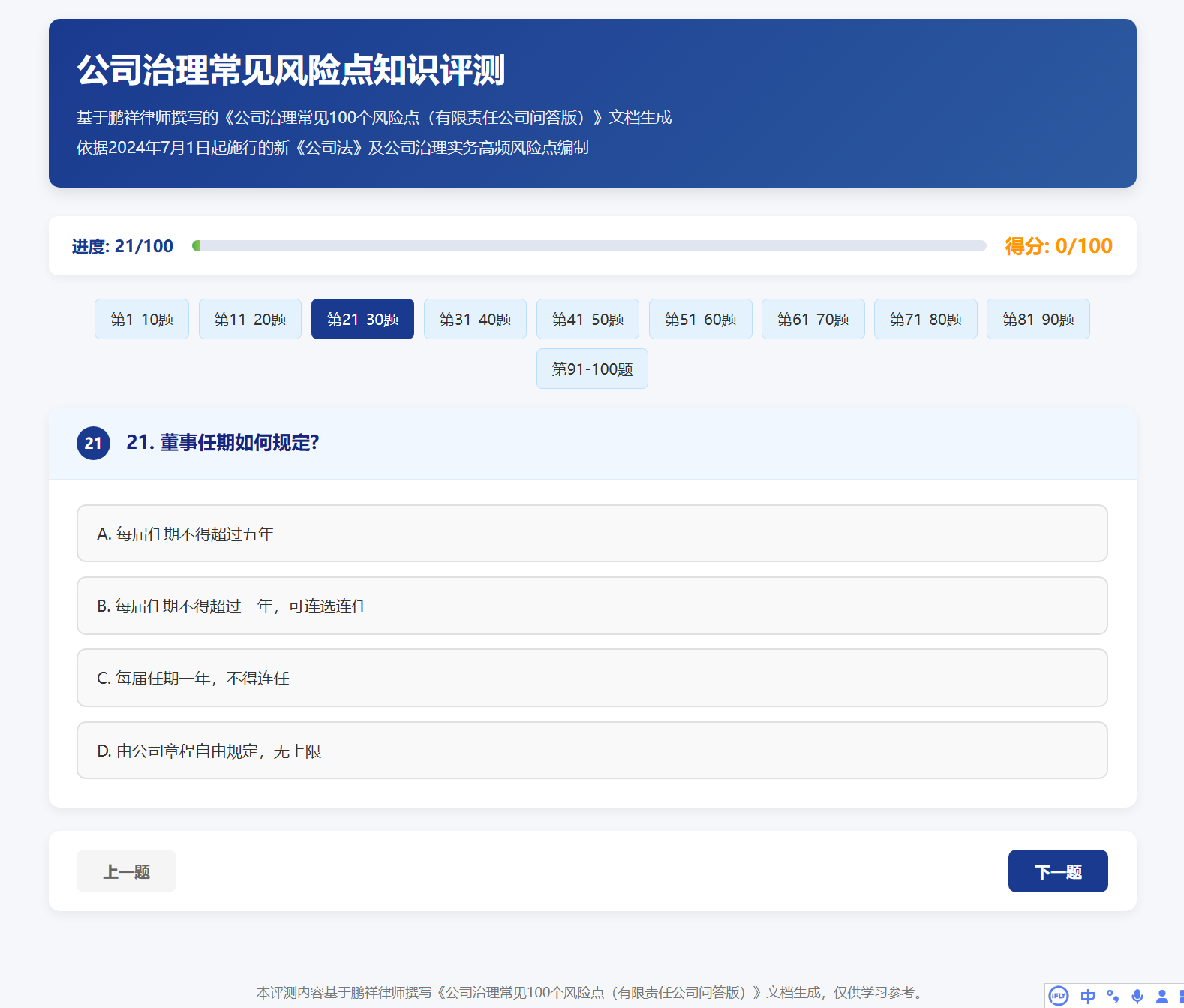Jump to the 第31-40题 tab
Screen dimensions: 1184x1008
(475, 319)
